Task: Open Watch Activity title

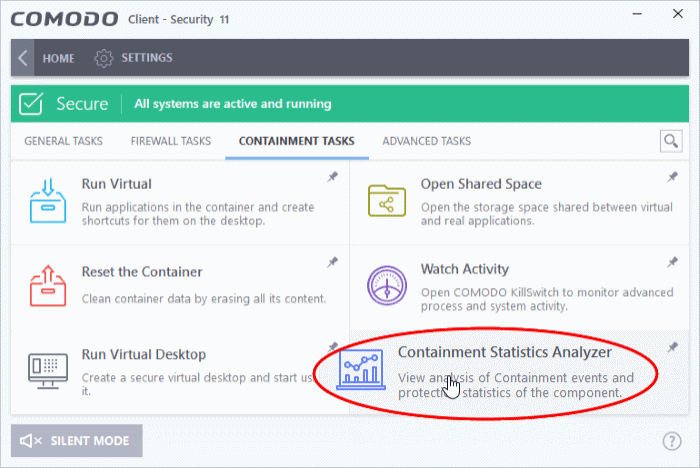Action: click(465, 269)
